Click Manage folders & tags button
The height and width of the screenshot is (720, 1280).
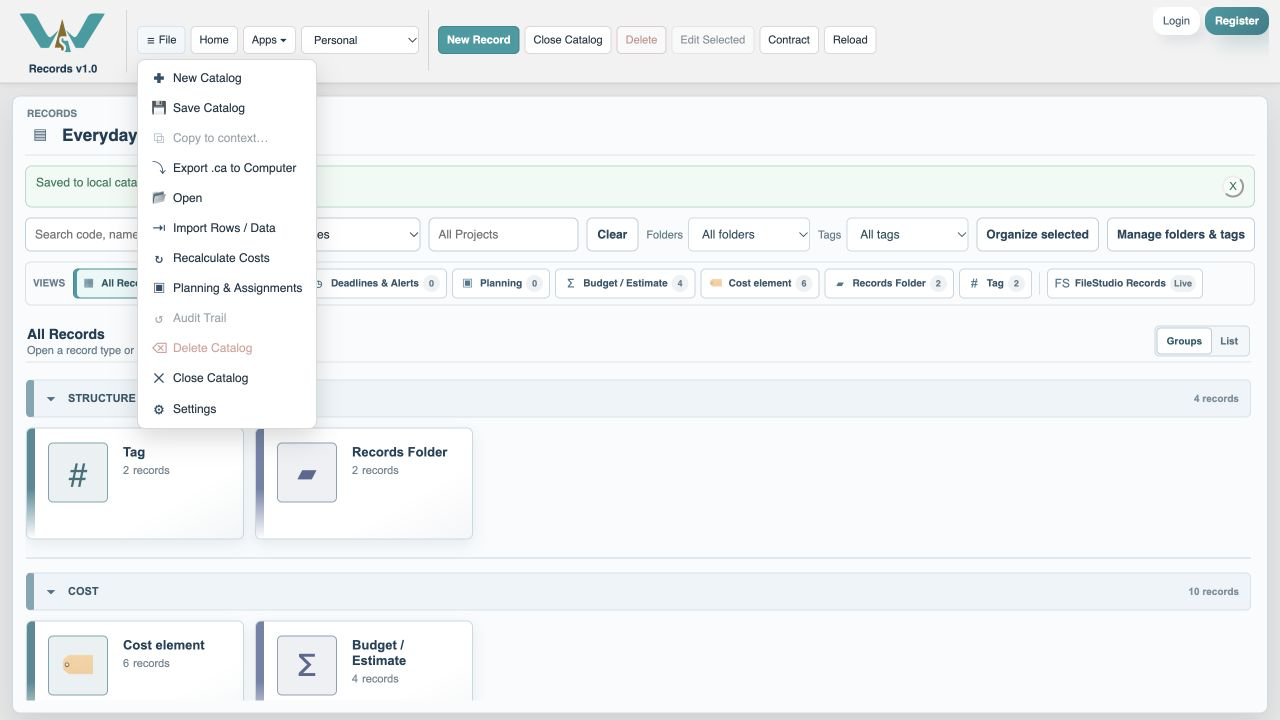tap(1181, 234)
